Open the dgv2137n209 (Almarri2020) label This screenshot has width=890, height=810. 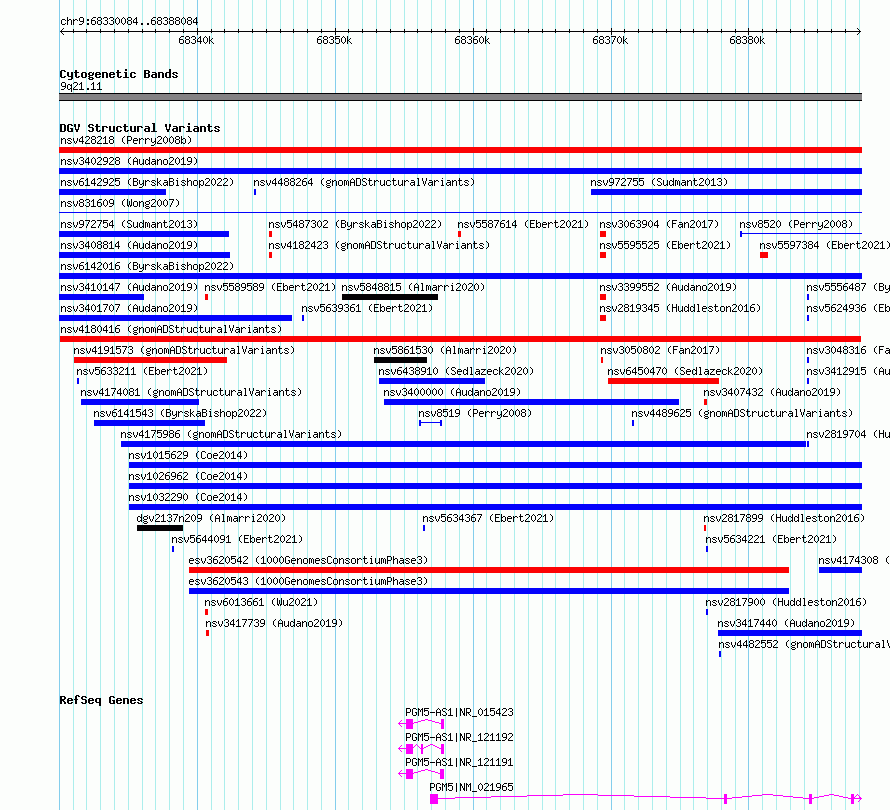point(211,518)
